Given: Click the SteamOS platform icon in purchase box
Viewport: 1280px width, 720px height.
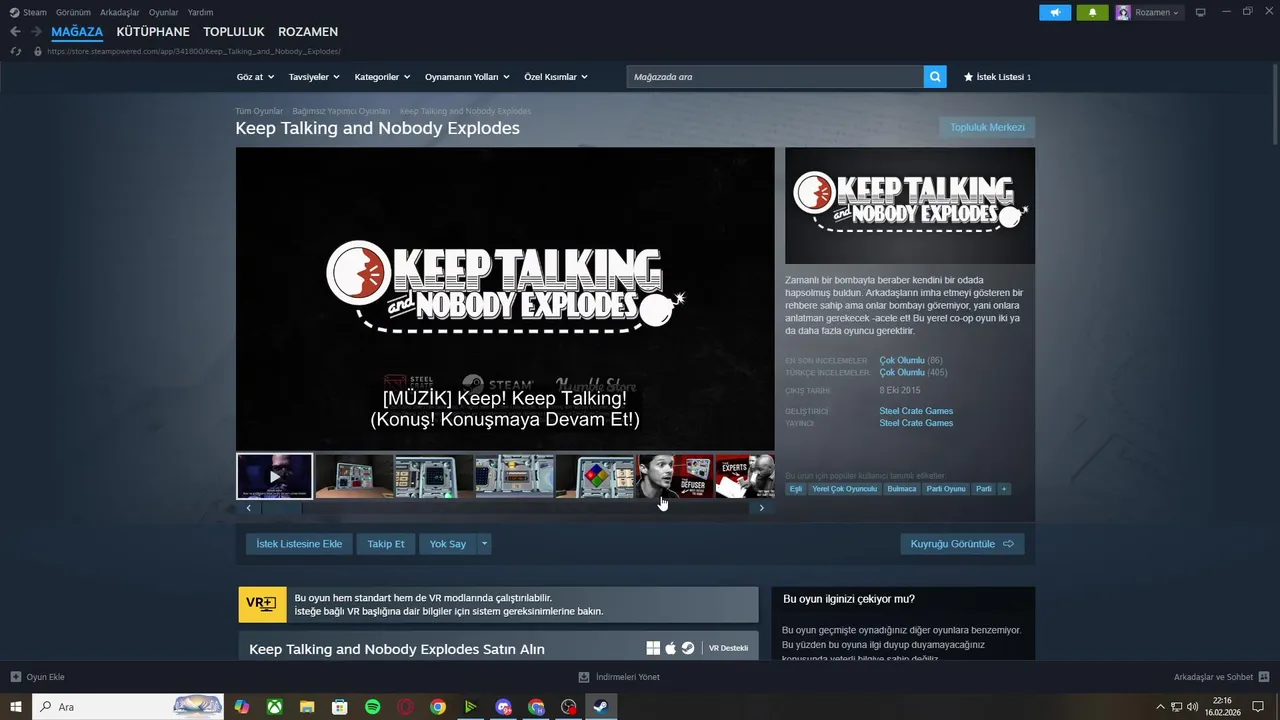Looking at the screenshot, I should coord(688,648).
